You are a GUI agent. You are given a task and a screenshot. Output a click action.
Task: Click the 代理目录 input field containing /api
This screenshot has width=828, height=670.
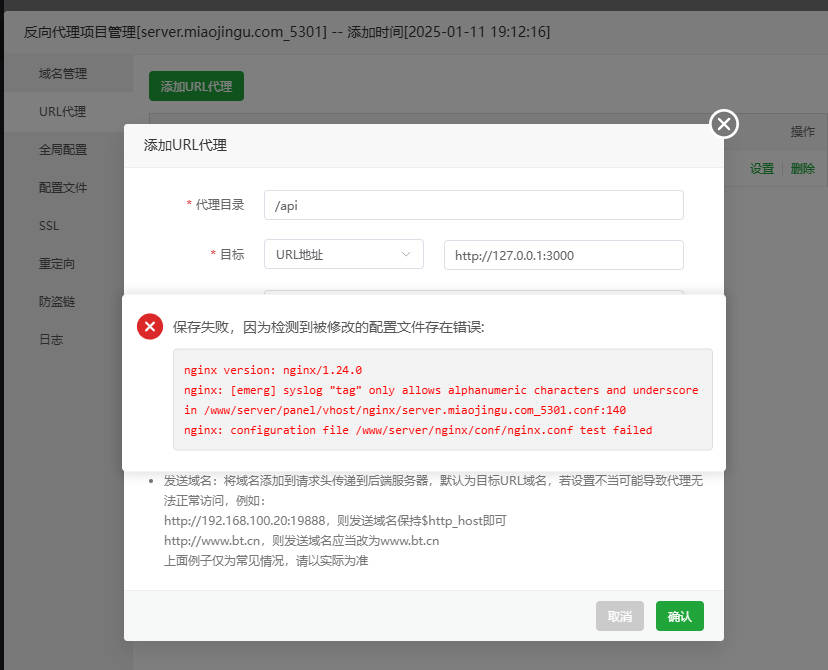[x=474, y=205]
